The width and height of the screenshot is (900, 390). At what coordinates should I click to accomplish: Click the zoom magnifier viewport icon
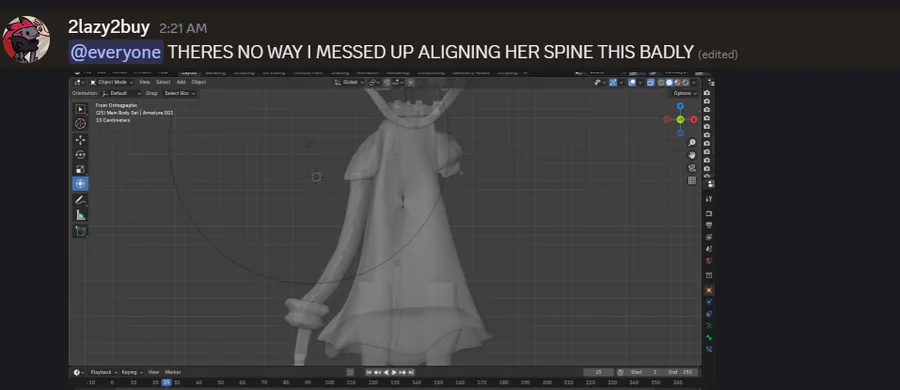click(692, 142)
